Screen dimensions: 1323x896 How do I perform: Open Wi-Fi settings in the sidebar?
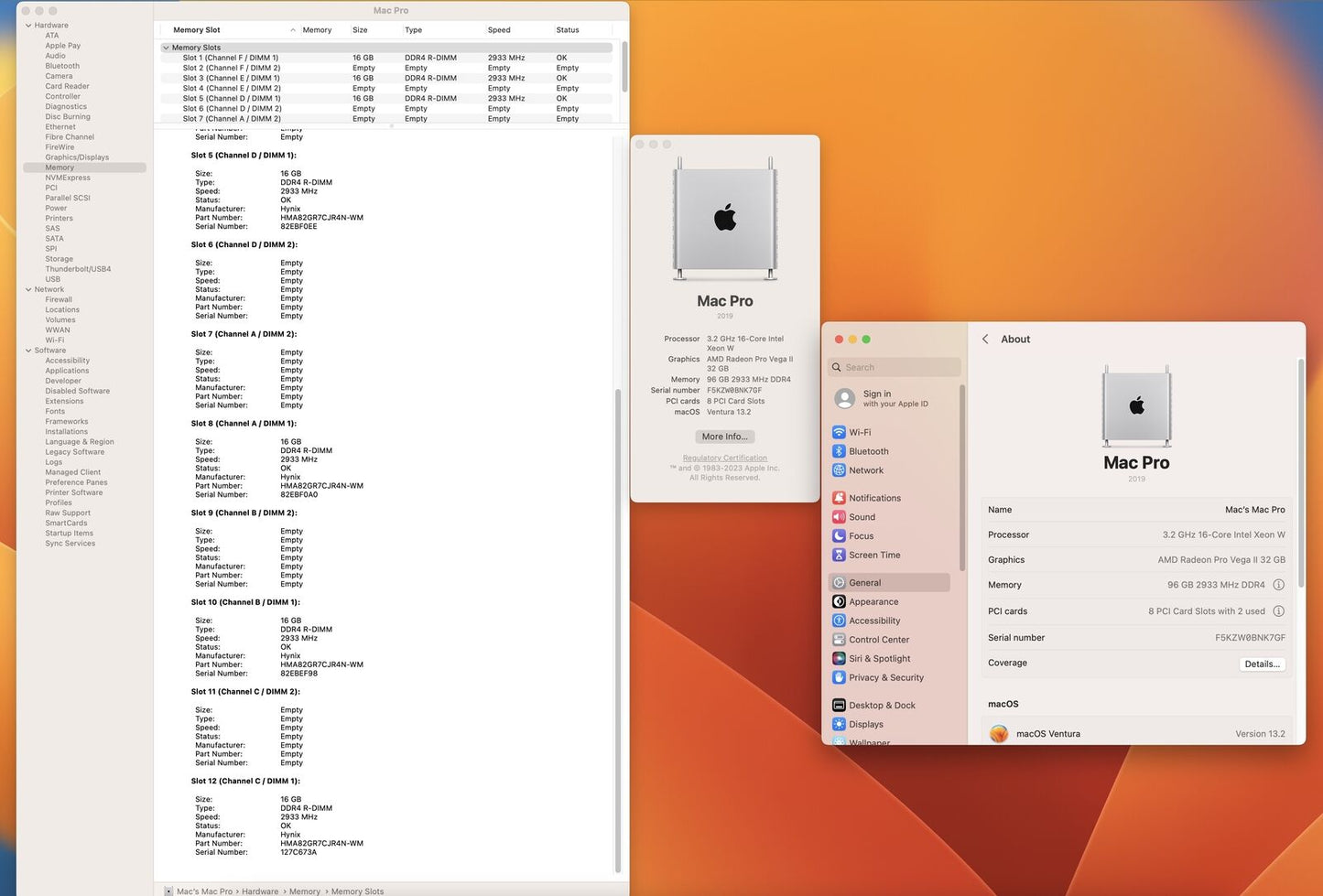[859, 432]
